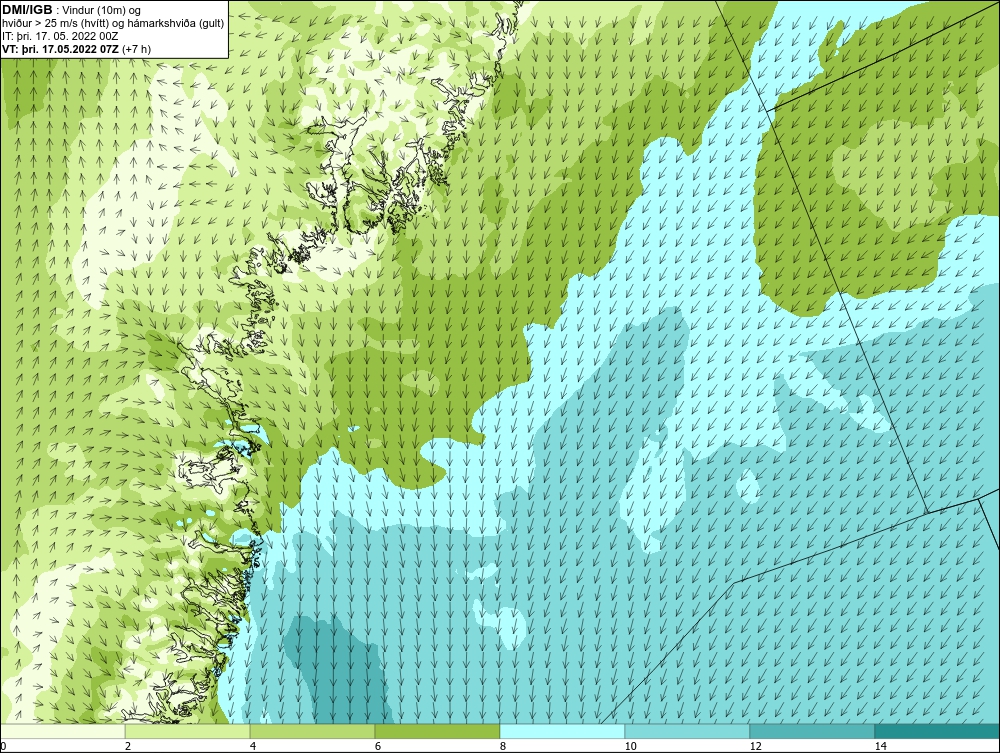1000x753 pixels.
Task: Click the 'hviður > 25 m/s (hvítt)' text
Action: [54, 23]
